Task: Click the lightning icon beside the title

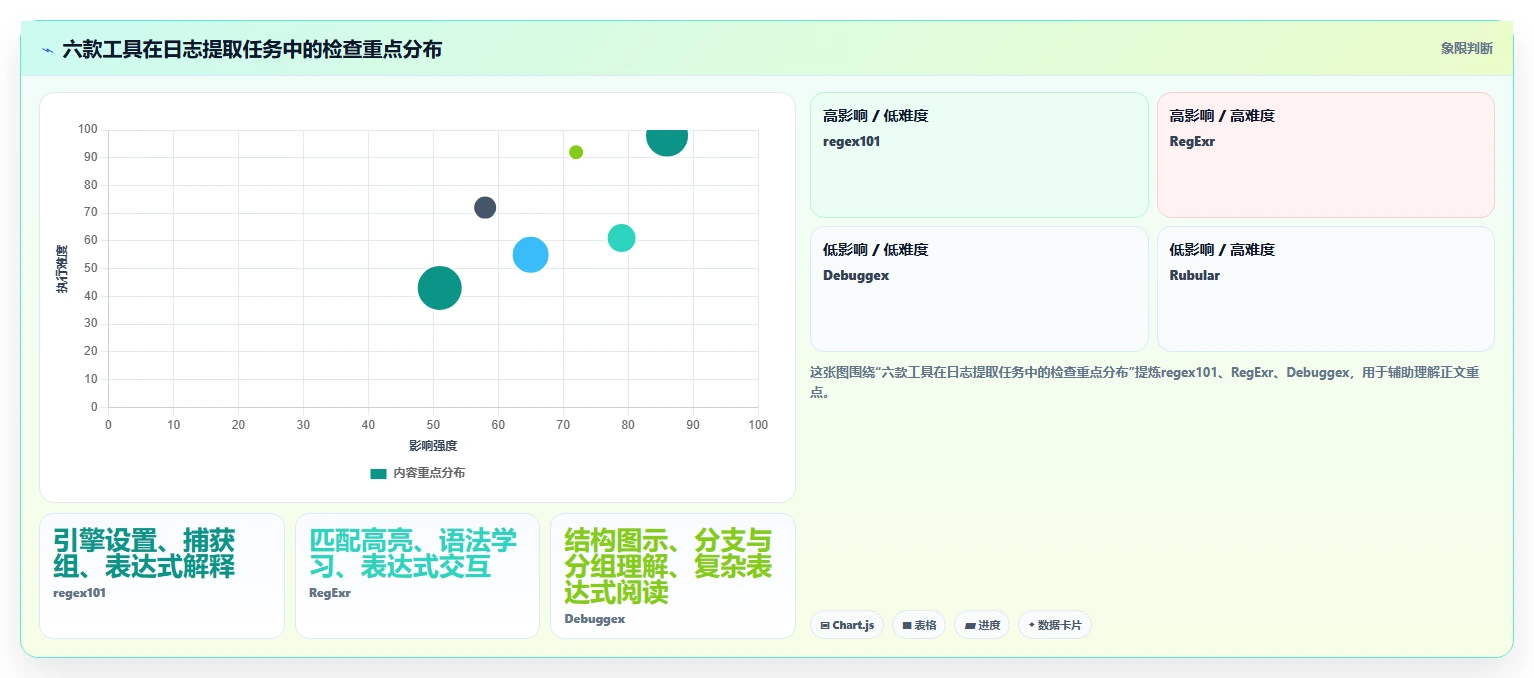Action: [x=47, y=50]
